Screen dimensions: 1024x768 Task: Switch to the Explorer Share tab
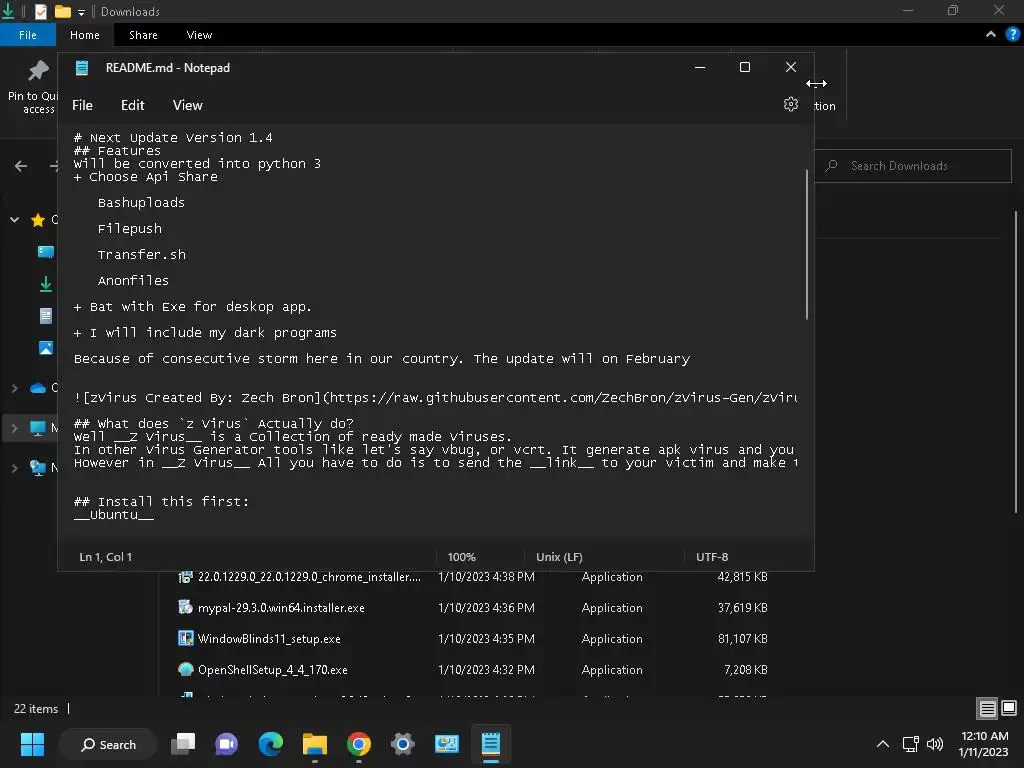click(143, 35)
